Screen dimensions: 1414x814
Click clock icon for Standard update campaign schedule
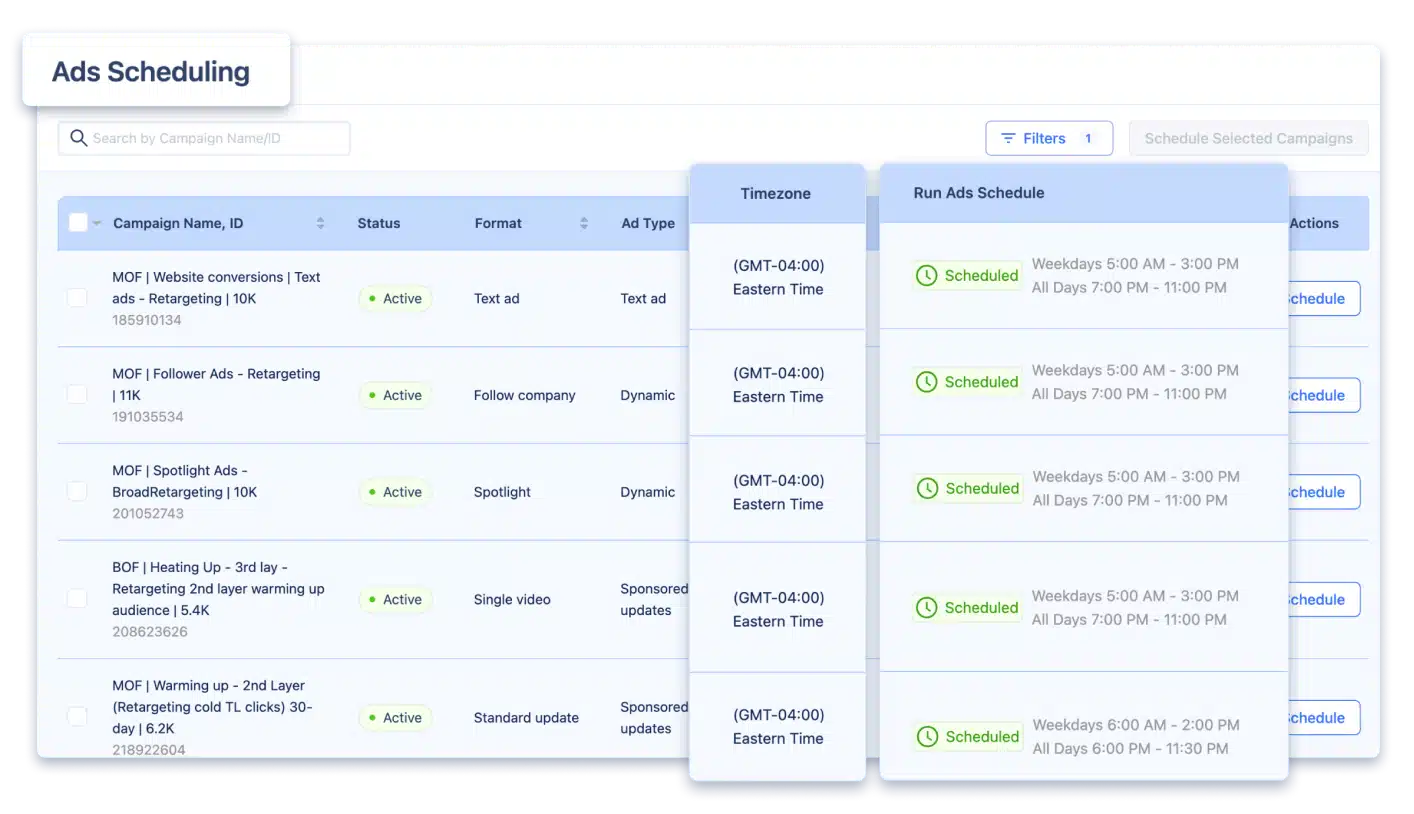tap(928, 736)
